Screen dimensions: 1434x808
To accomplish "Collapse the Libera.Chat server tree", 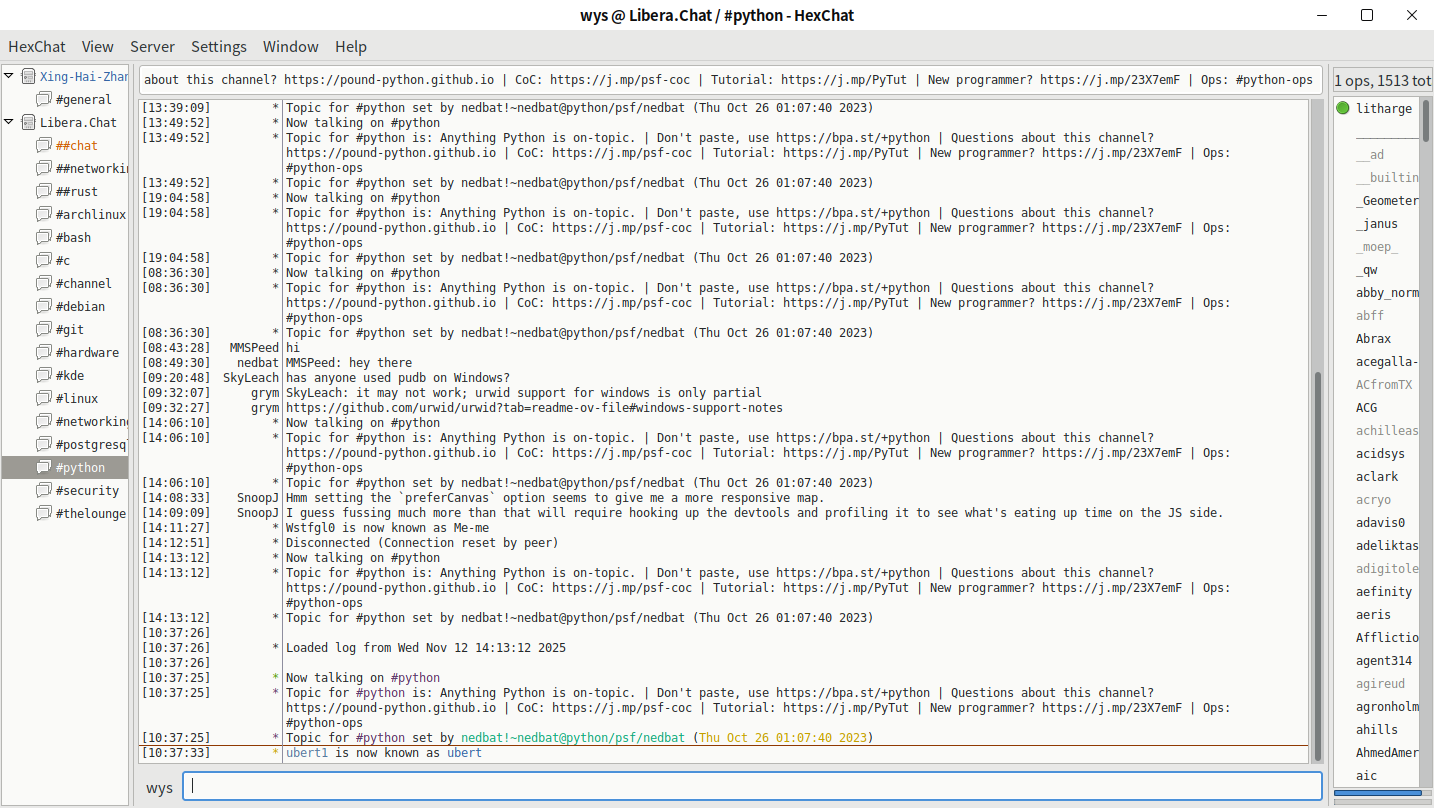I will tap(10, 122).
